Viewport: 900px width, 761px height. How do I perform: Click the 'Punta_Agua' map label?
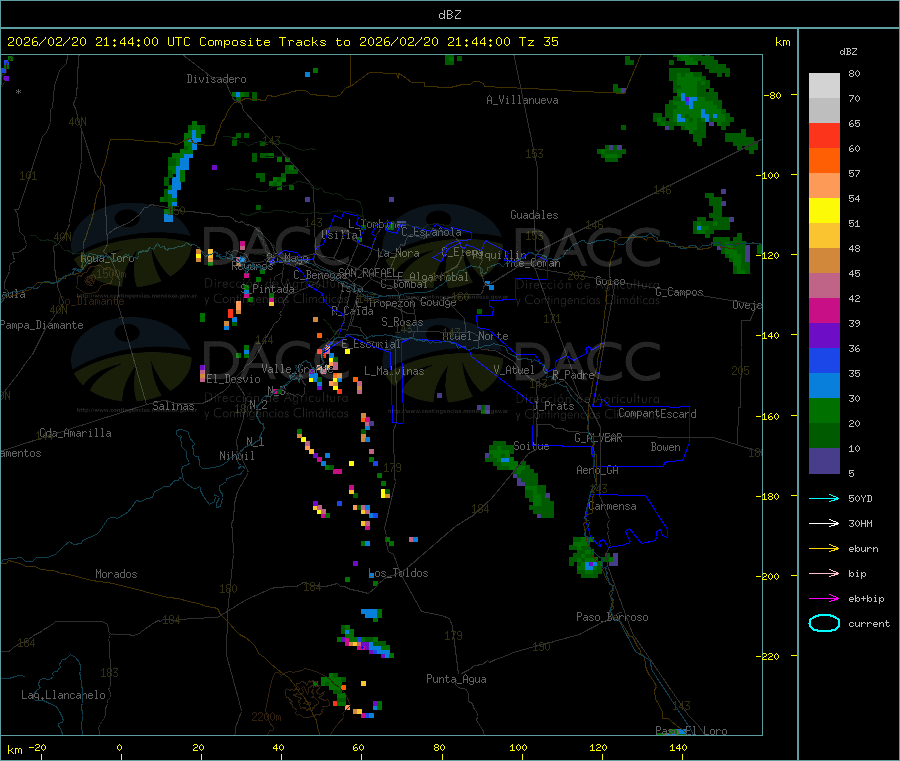tap(456, 680)
